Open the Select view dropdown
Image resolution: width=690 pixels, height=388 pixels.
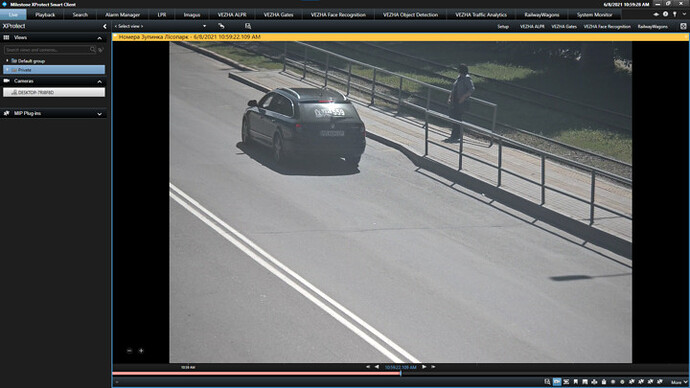tap(160, 26)
